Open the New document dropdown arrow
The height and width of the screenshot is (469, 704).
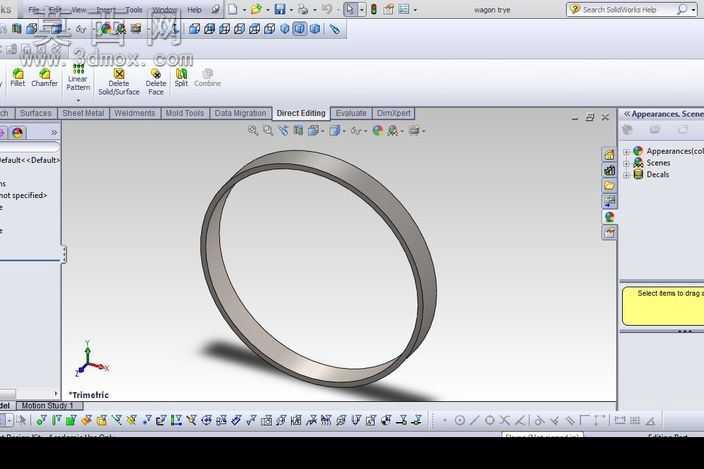[244, 9]
